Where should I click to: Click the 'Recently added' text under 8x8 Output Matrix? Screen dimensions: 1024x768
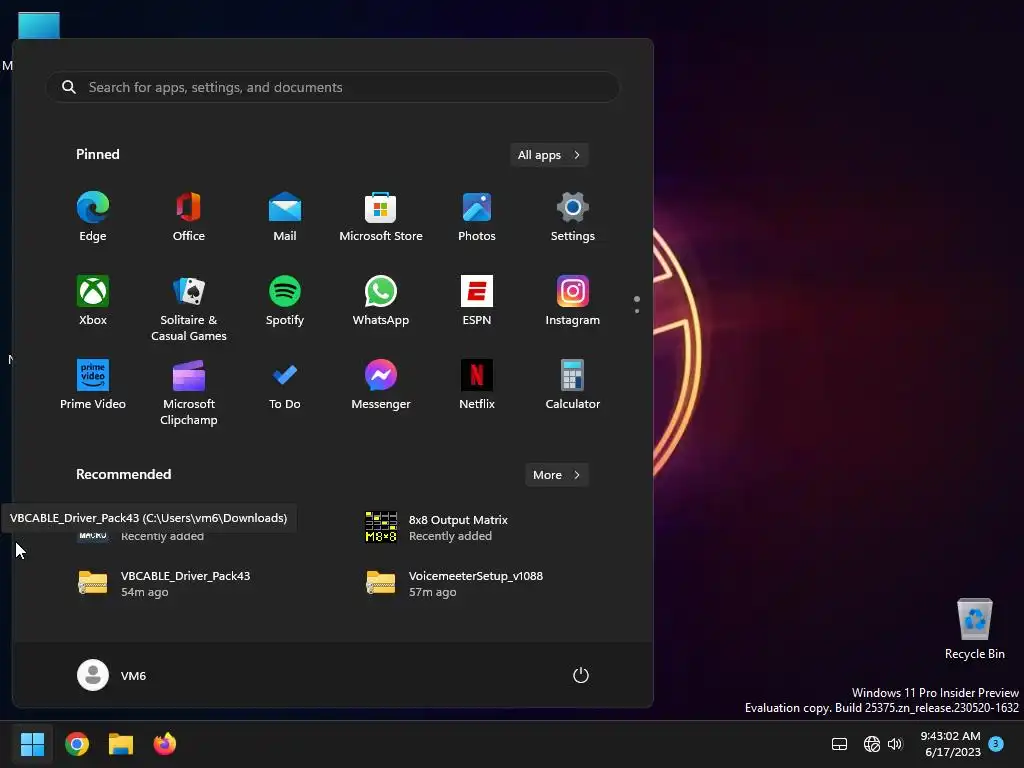point(450,536)
